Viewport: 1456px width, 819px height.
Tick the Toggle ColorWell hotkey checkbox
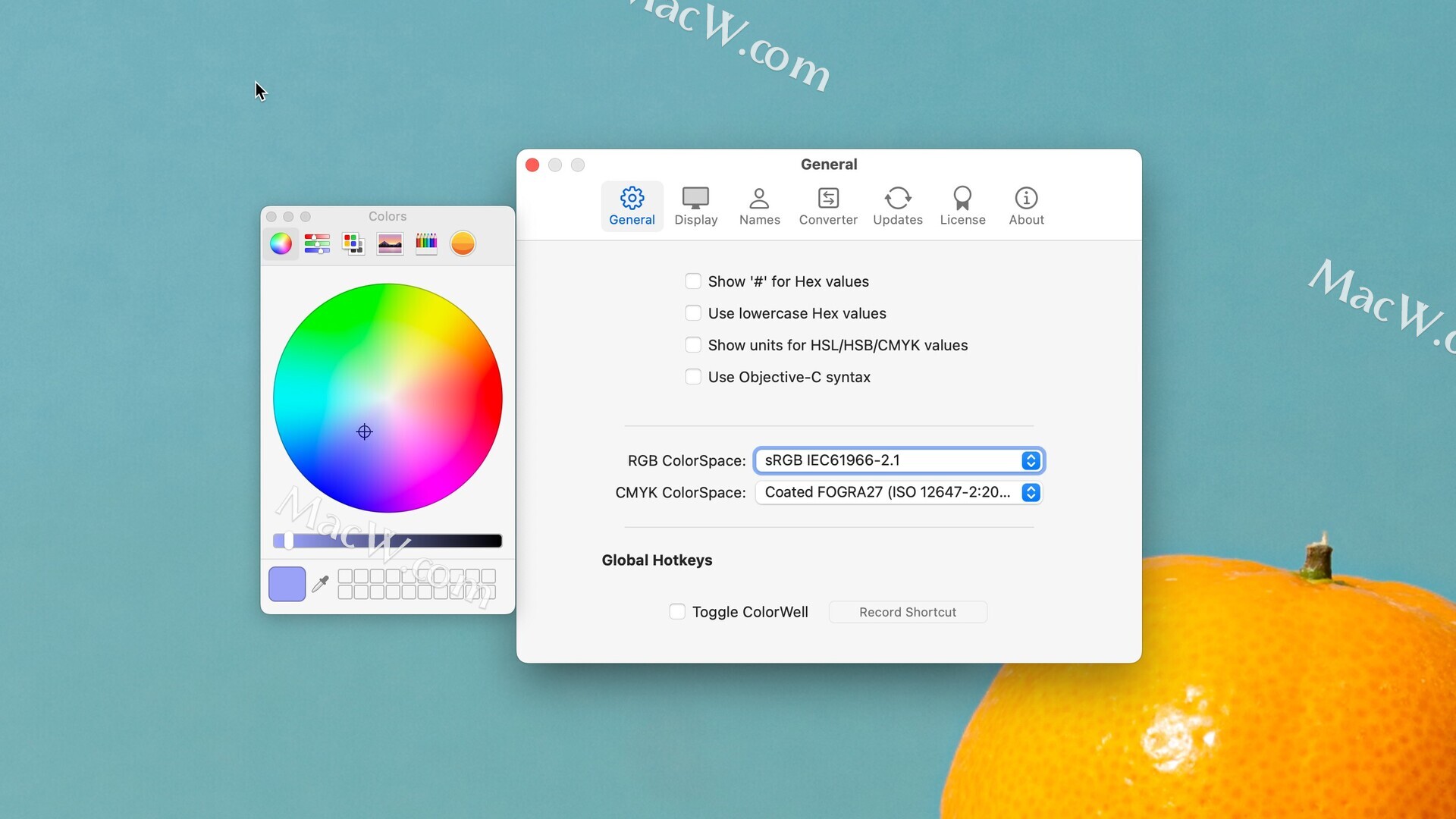[x=677, y=611]
